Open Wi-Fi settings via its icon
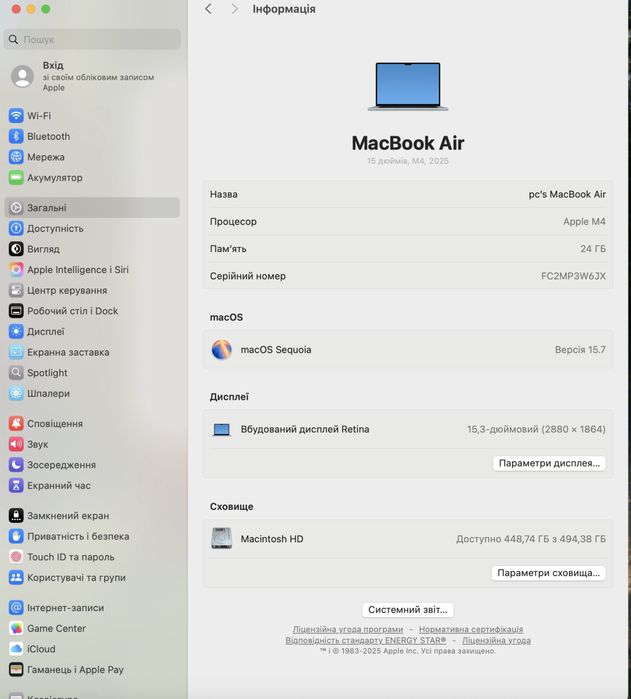Screen dimensions: 631x699 point(16,116)
